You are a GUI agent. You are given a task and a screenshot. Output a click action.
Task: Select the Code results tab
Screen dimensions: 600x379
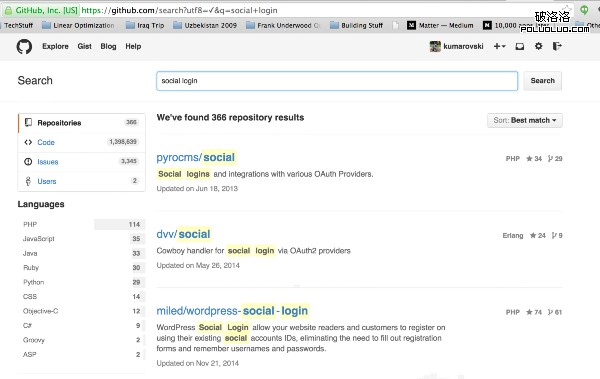coord(82,142)
